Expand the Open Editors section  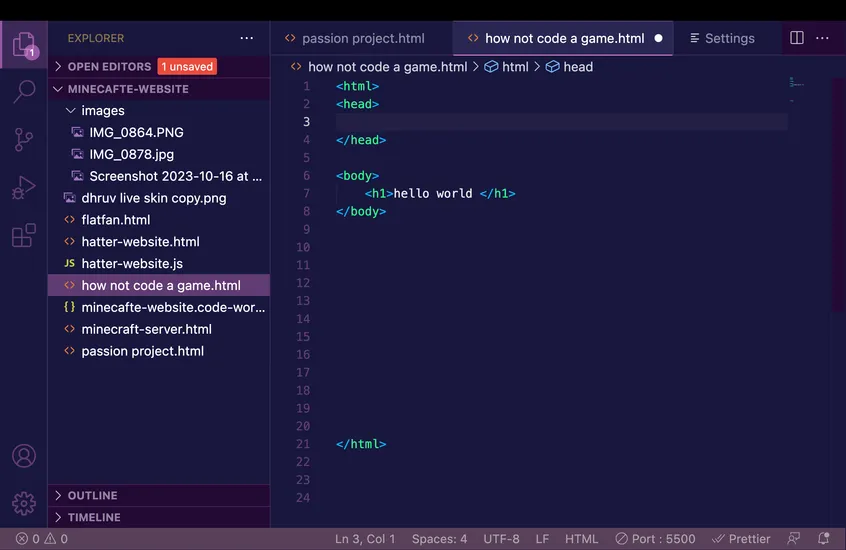click(109, 67)
